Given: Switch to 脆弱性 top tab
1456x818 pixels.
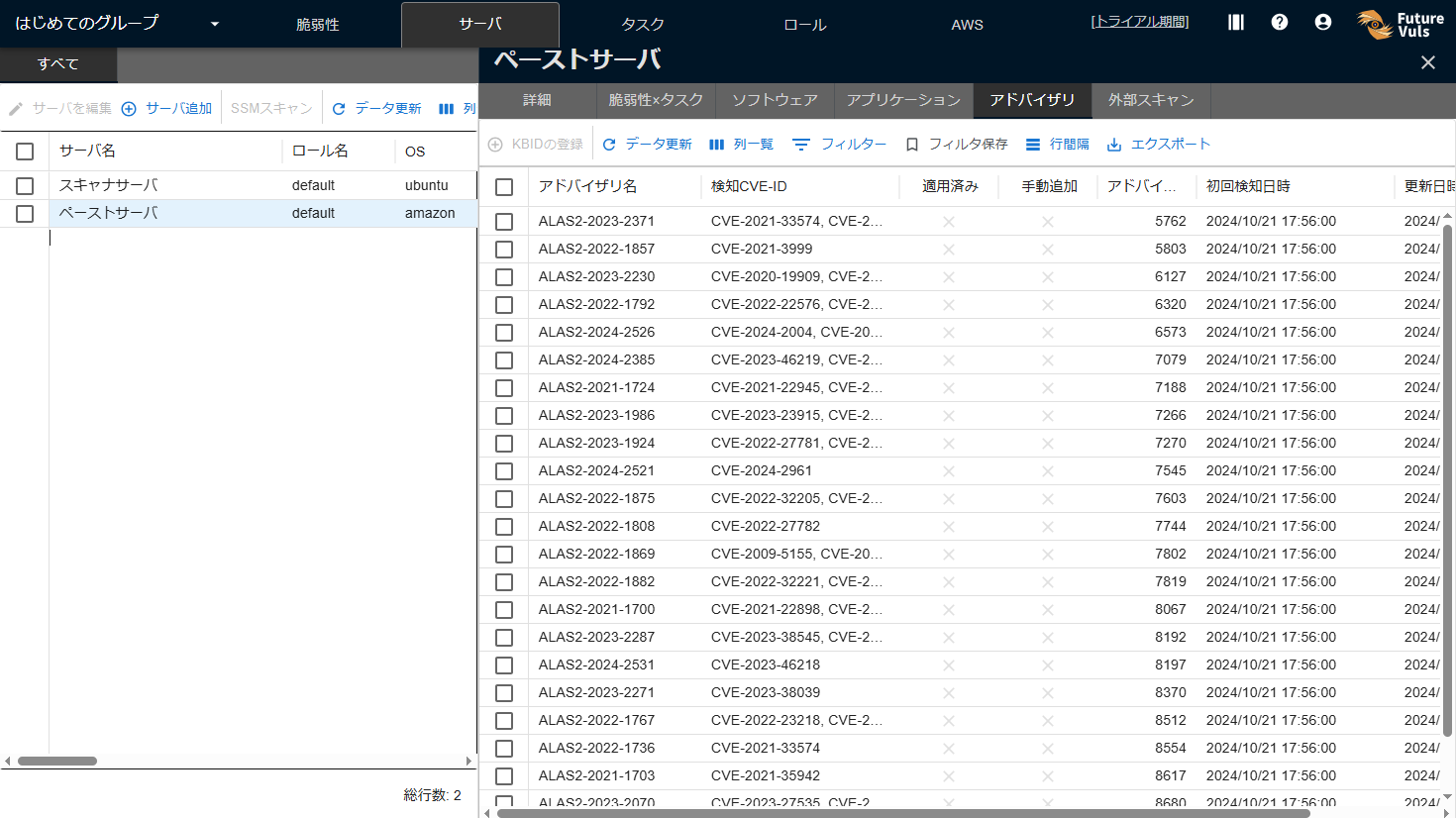Looking at the screenshot, I should point(318,25).
